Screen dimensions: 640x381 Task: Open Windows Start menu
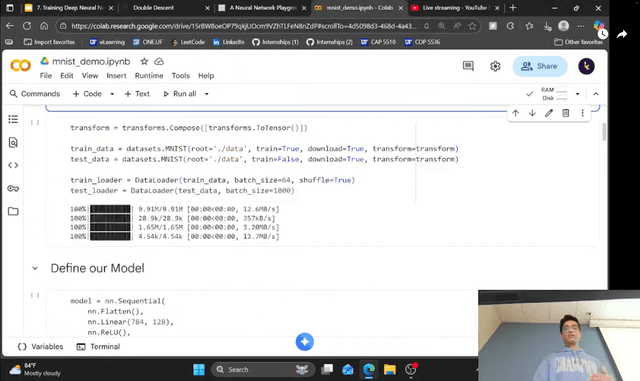[199, 370]
